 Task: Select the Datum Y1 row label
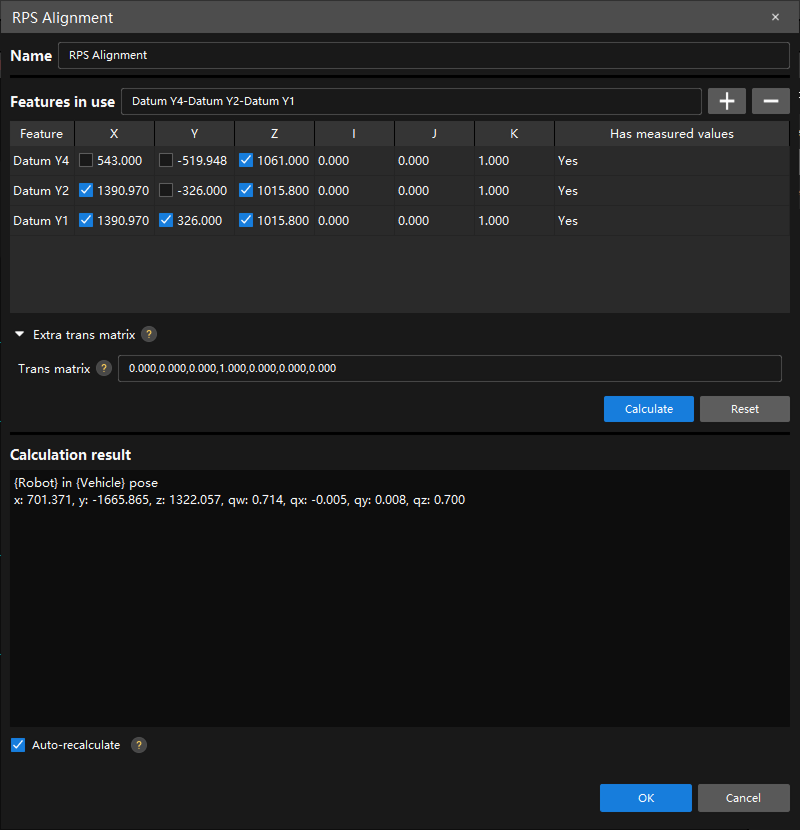click(x=41, y=221)
